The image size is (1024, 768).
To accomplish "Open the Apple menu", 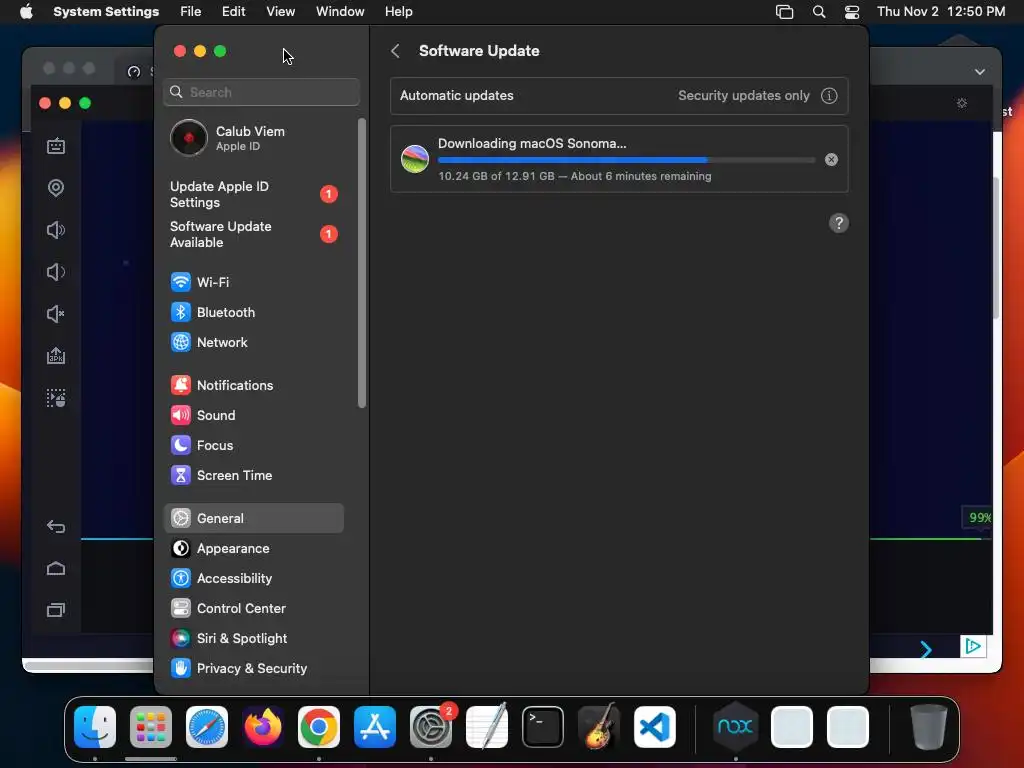I will (x=26, y=12).
